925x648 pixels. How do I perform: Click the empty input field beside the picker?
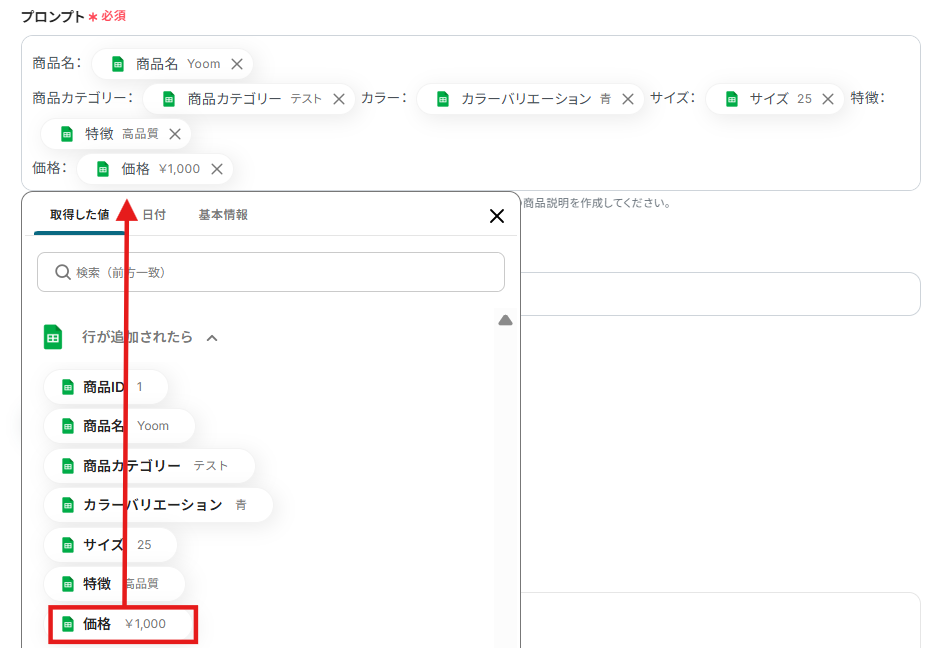click(720, 294)
